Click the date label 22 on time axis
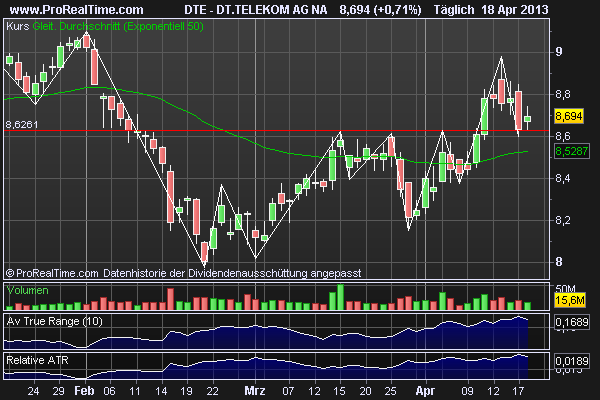This screenshot has width=600, height=400. coord(212,391)
